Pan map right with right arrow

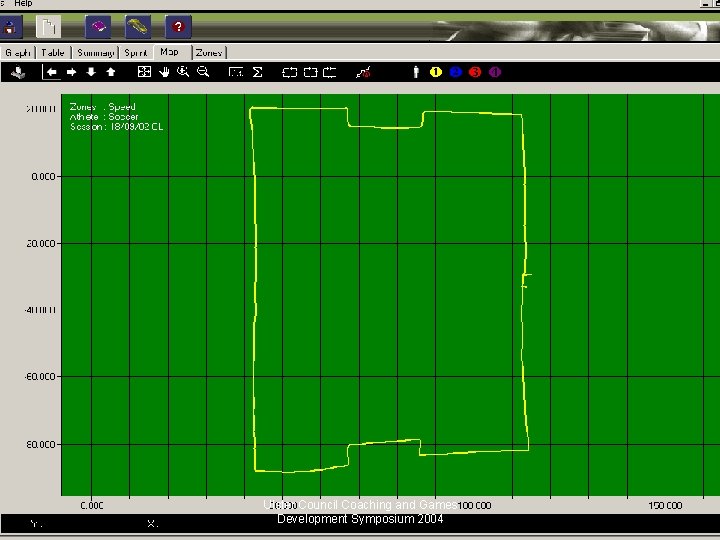[71, 72]
